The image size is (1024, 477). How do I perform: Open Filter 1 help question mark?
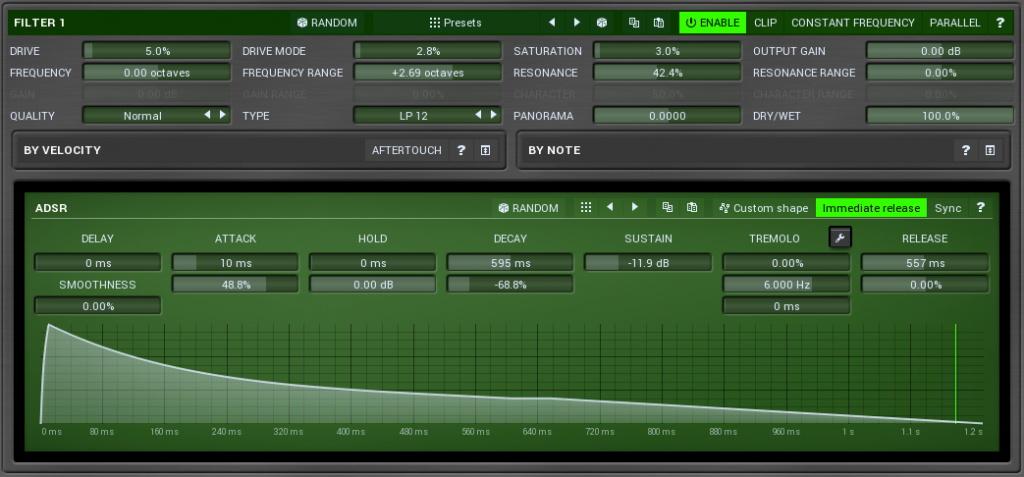(1000, 23)
